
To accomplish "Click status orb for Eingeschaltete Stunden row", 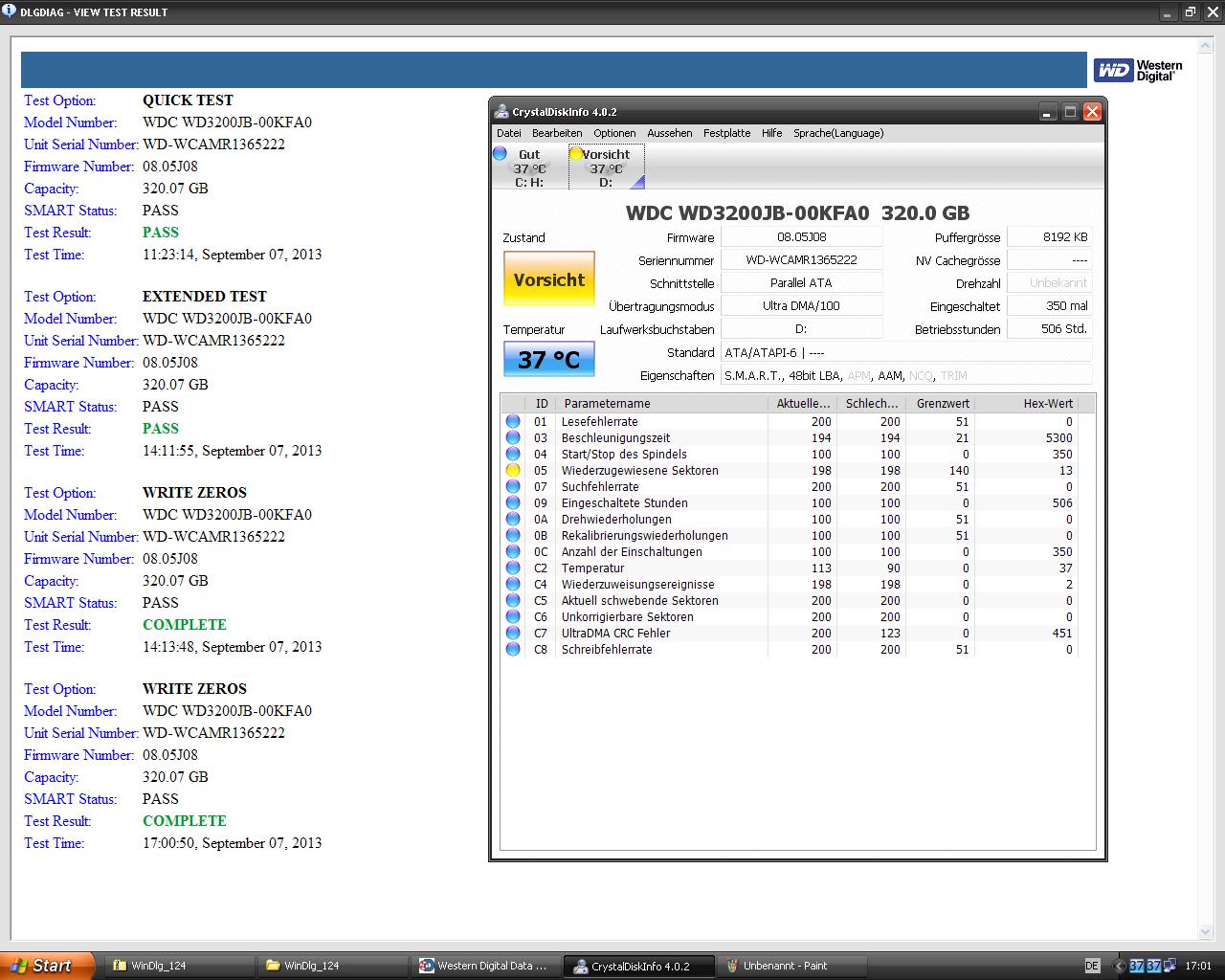I will [513, 502].
